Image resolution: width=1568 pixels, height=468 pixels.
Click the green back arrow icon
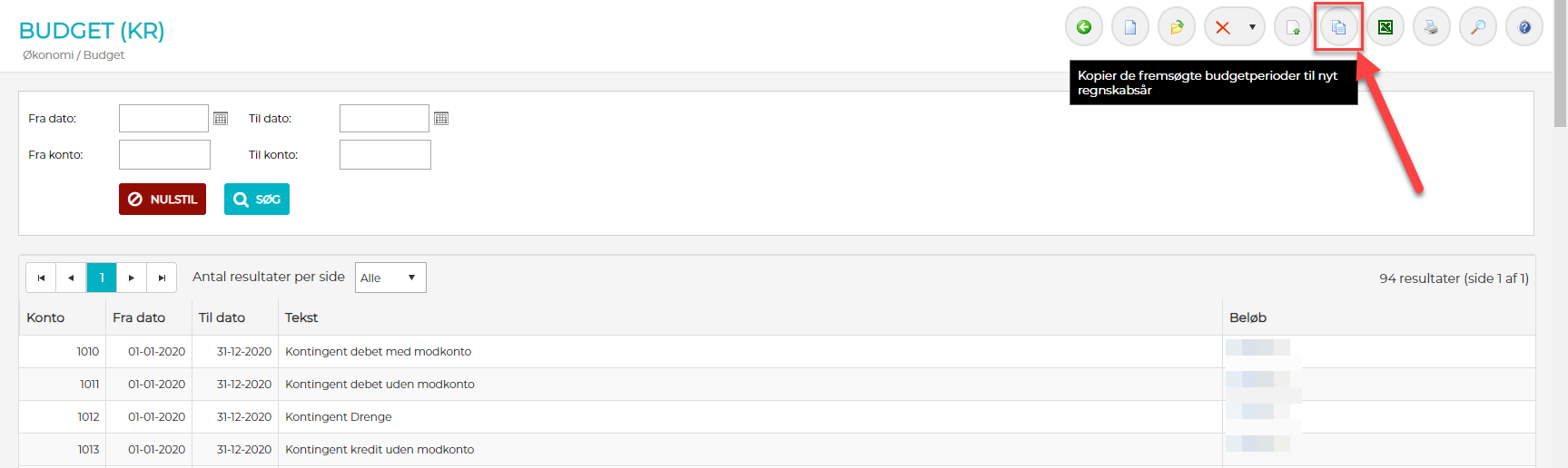(1083, 27)
